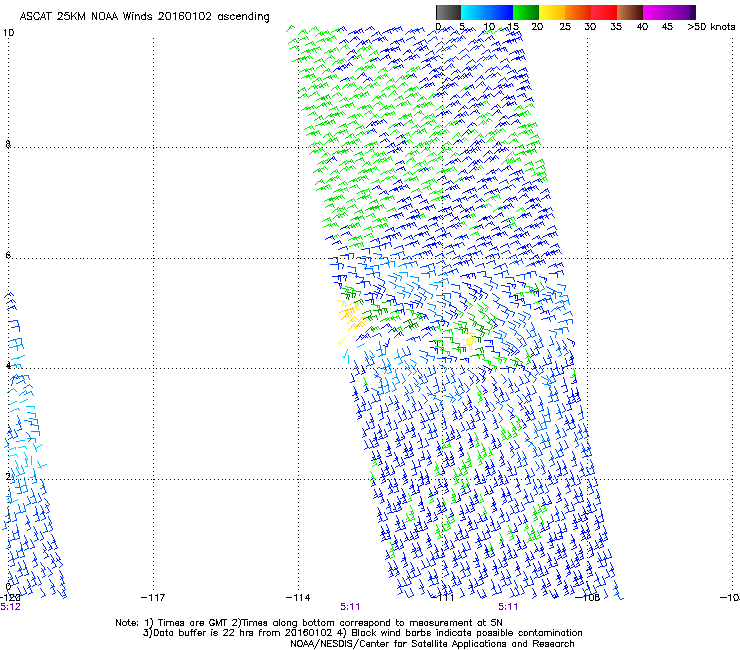Click the blue 10-15 knots legend color

click(500, 12)
